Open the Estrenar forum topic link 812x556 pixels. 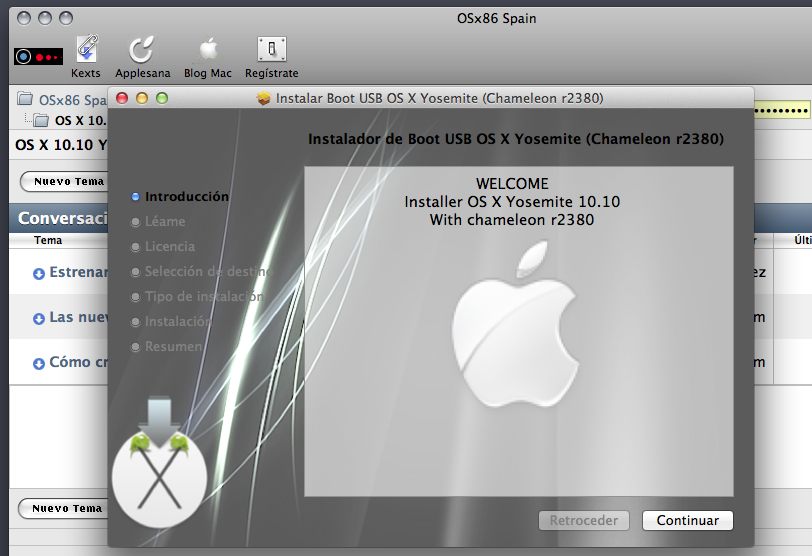click(x=78, y=272)
